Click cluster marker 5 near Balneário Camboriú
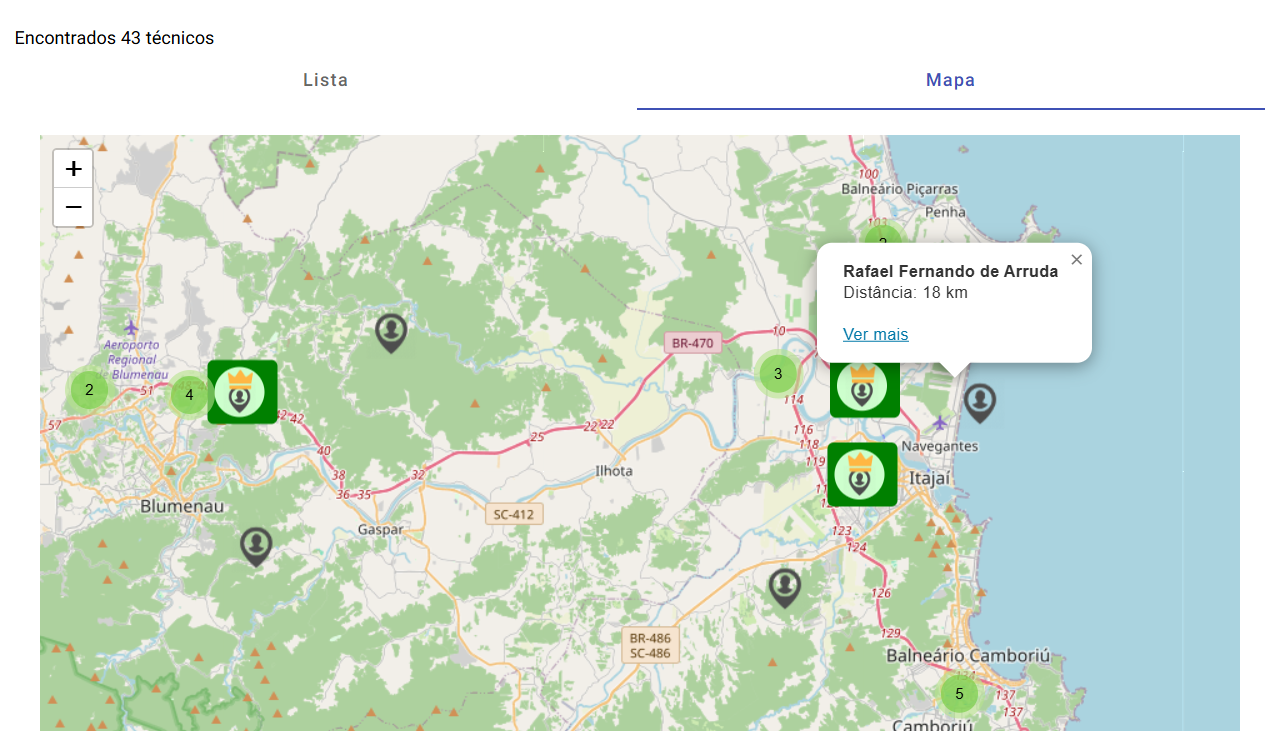 (x=959, y=693)
